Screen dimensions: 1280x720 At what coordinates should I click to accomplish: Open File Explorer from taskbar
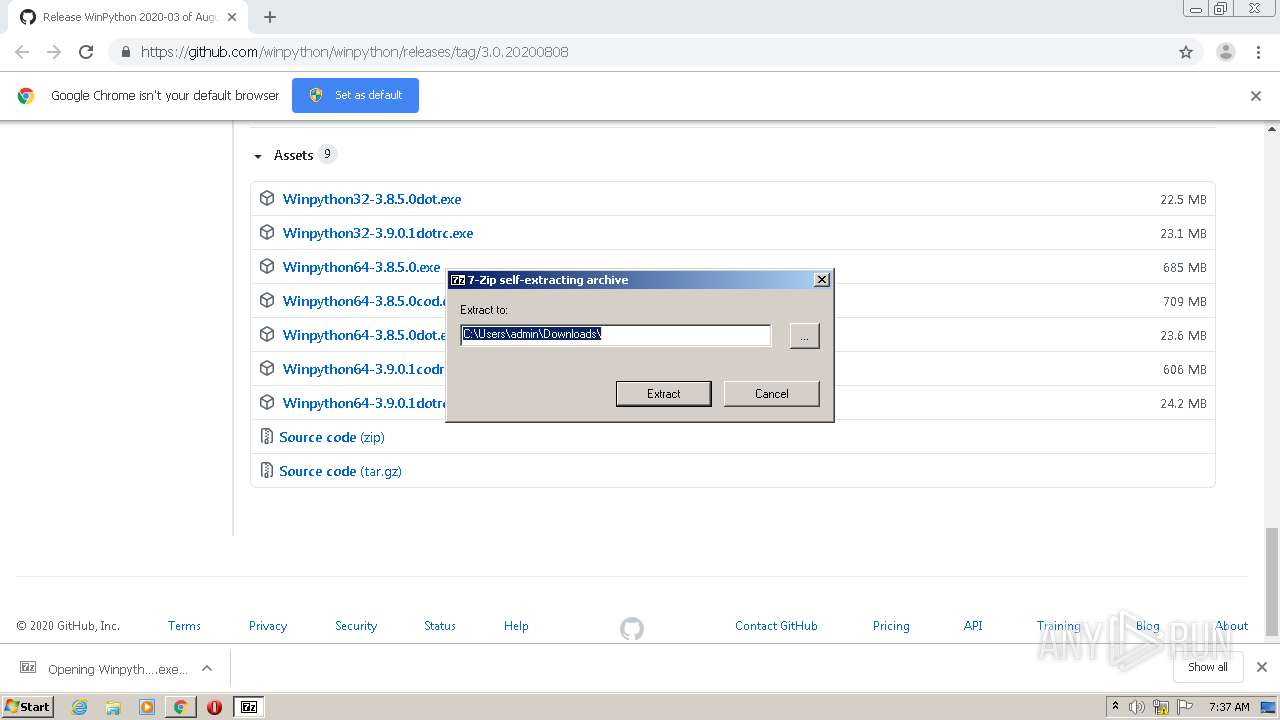113,707
